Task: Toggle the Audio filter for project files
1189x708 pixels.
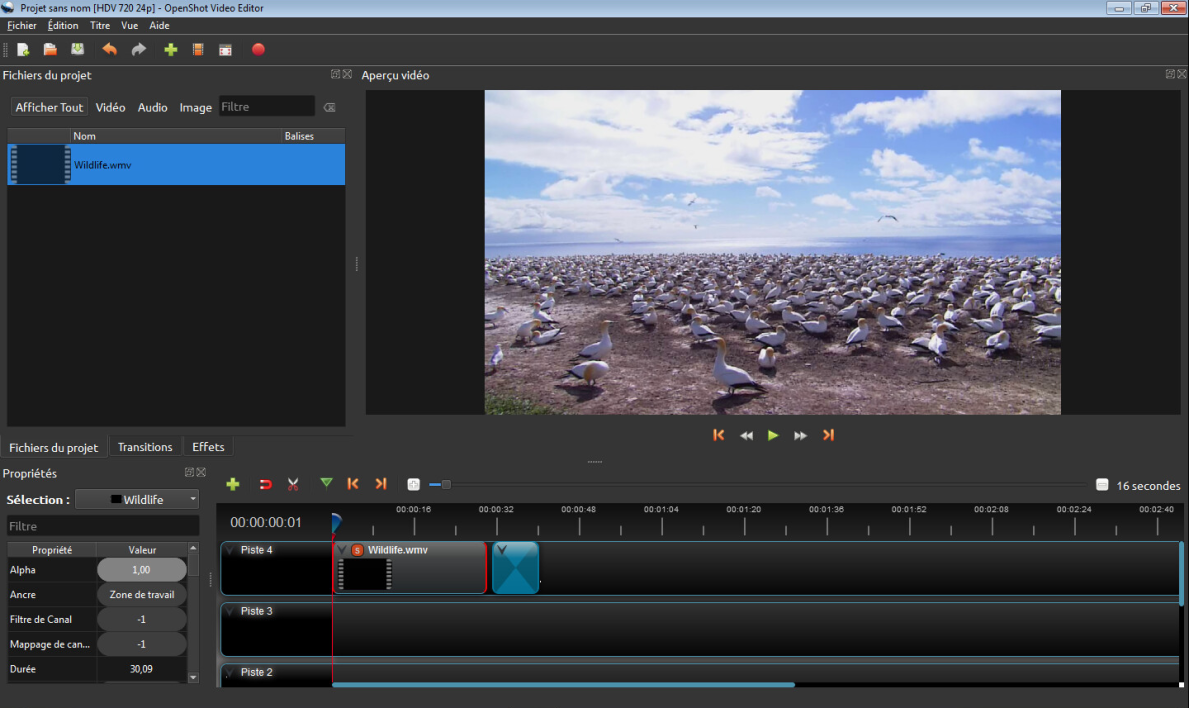Action: tap(152, 107)
